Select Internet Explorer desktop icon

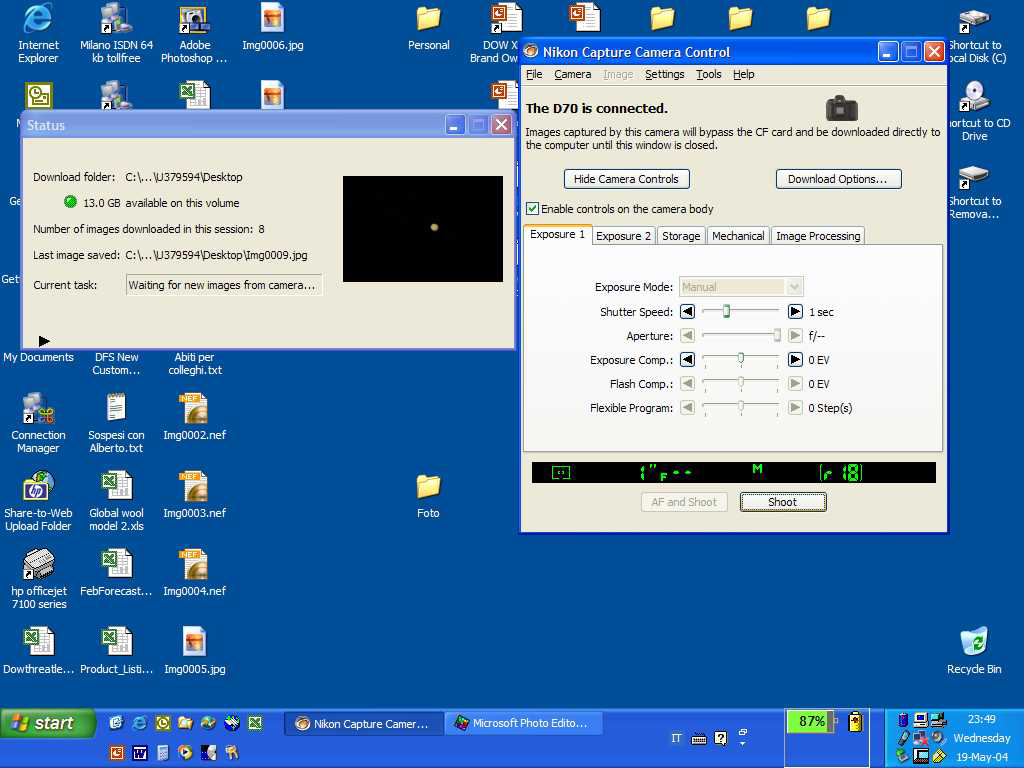(x=38, y=33)
